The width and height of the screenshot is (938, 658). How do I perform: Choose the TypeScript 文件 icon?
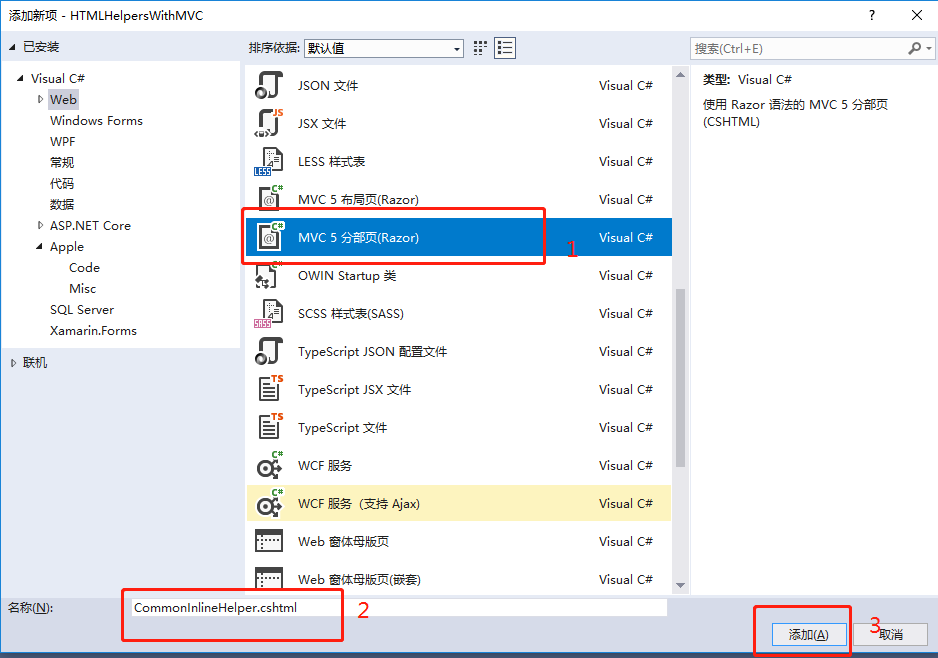click(269, 428)
